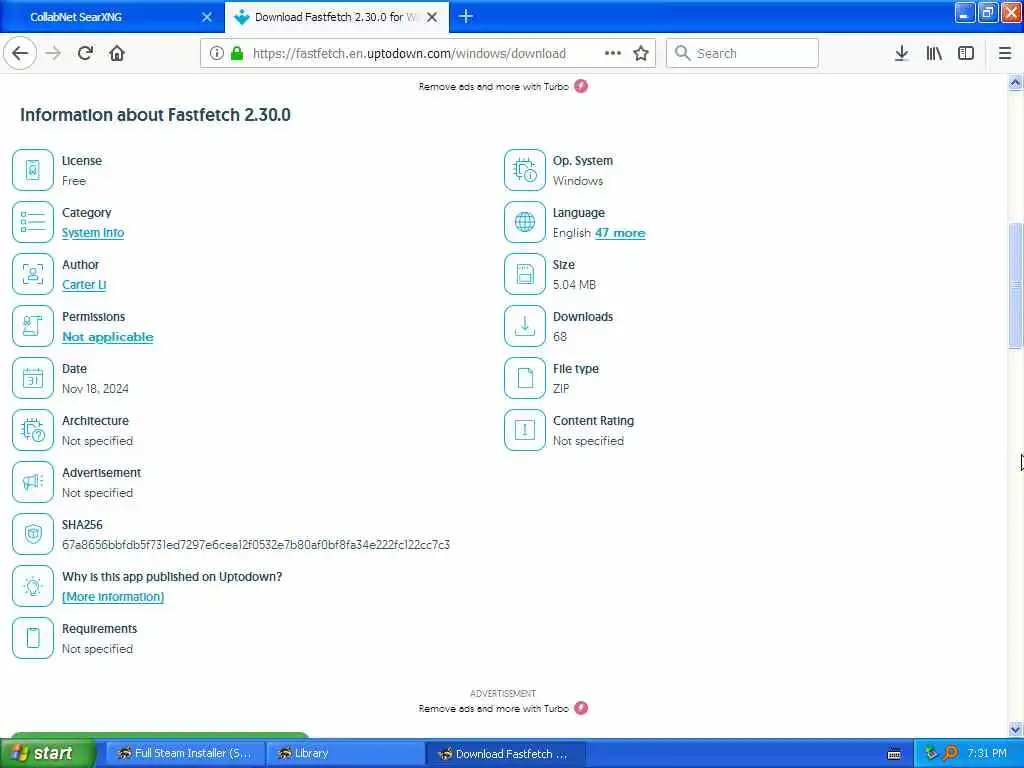Click the scrollbar up arrow
This screenshot has height=768, width=1024.
coord(1015,82)
